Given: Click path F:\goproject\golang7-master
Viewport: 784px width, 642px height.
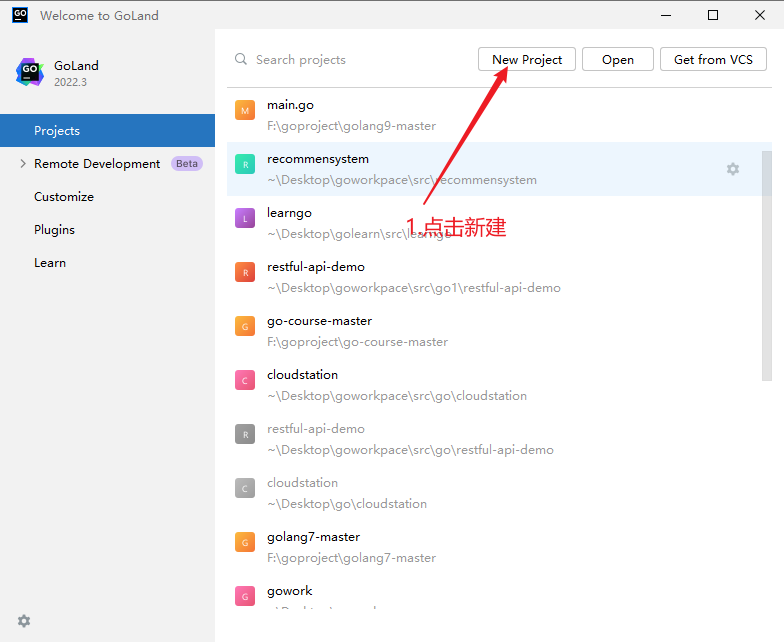Looking at the screenshot, I should coord(351,558).
